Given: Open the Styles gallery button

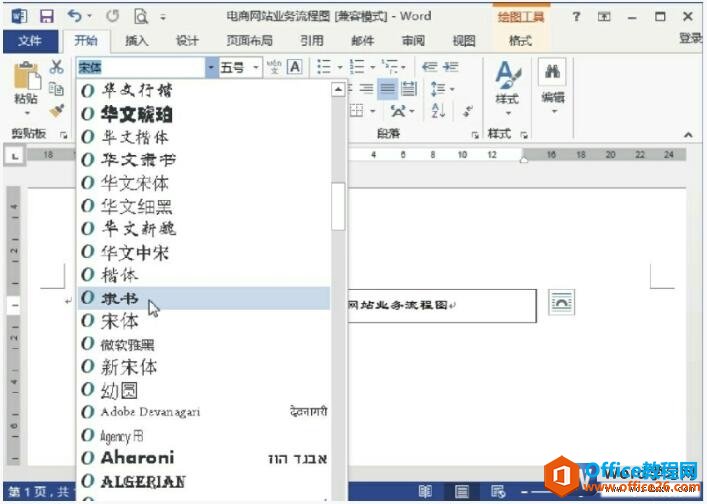Looking at the screenshot, I should point(508,88).
